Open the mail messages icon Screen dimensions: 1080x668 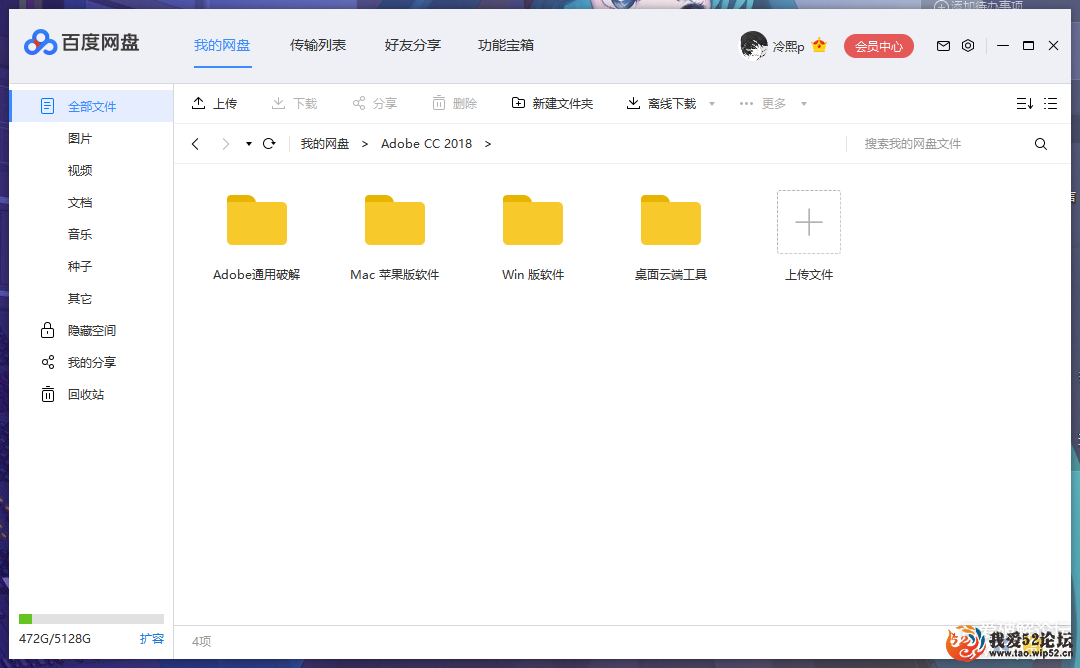coord(943,46)
